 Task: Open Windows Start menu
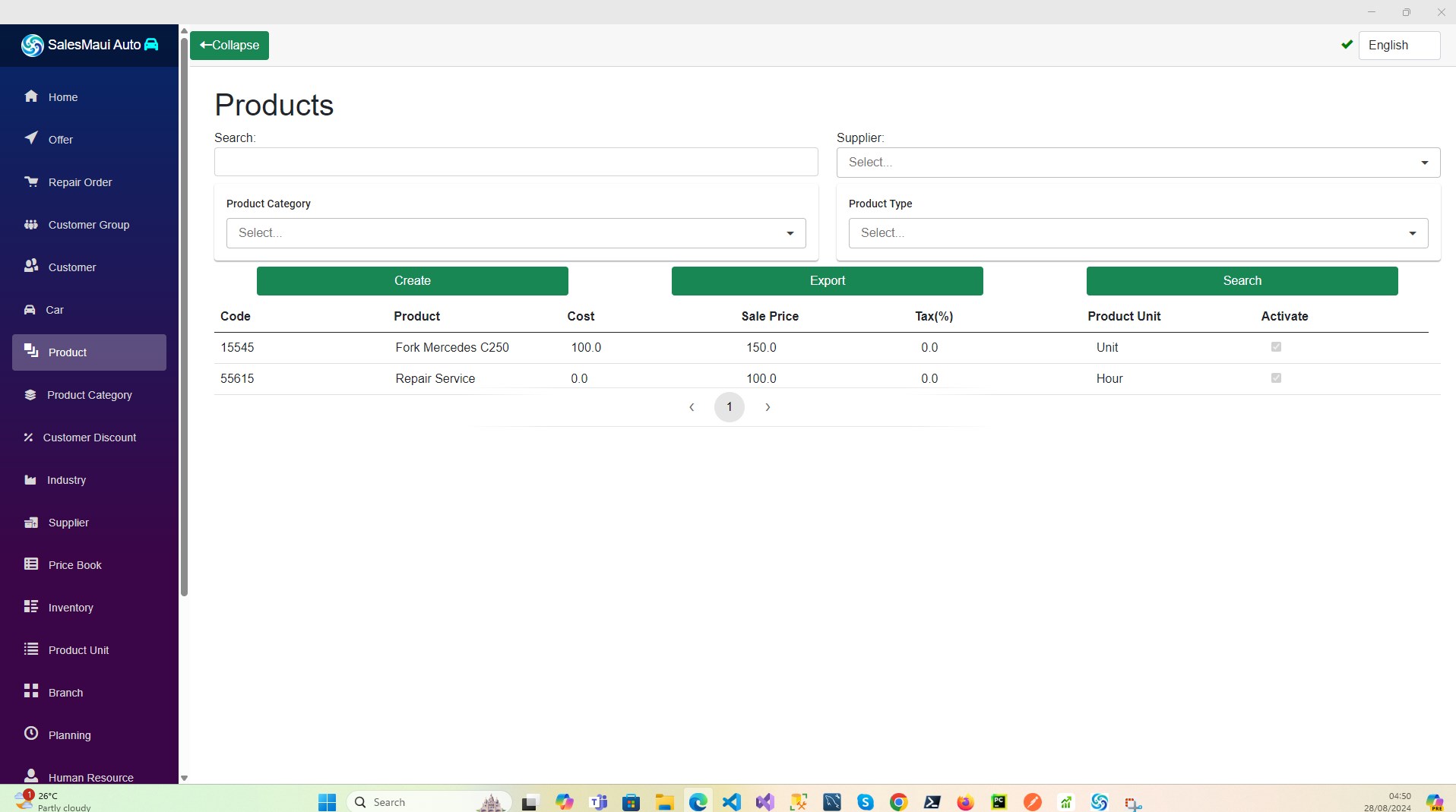click(328, 802)
